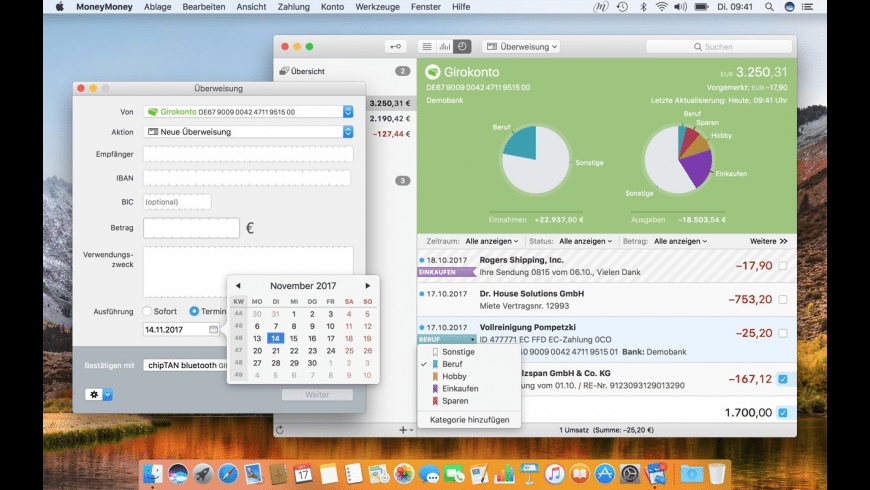This screenshot has height=490, width=870.
Task: Click the Empfänger input field
Action: click(x=248, y=154)
